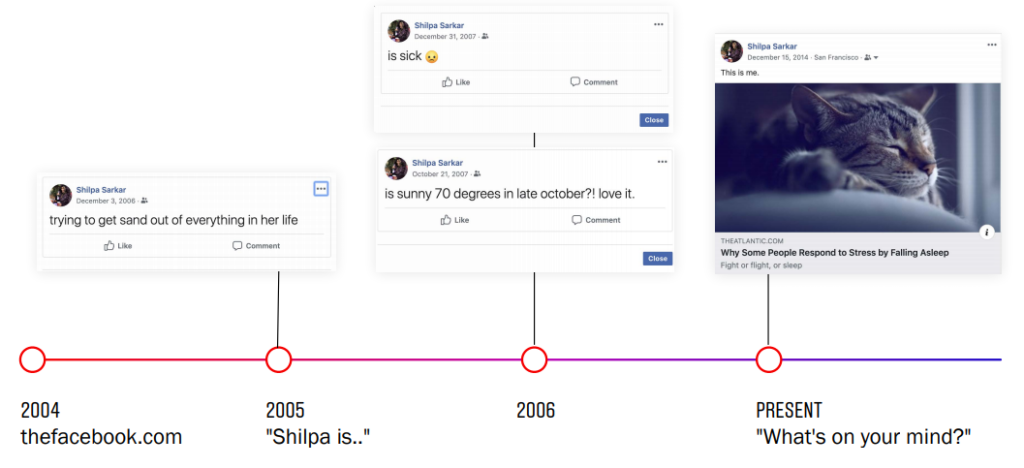The image size is (1024, 468).
Task: Like the "is sick" post
Action: [x=456, y=82]
